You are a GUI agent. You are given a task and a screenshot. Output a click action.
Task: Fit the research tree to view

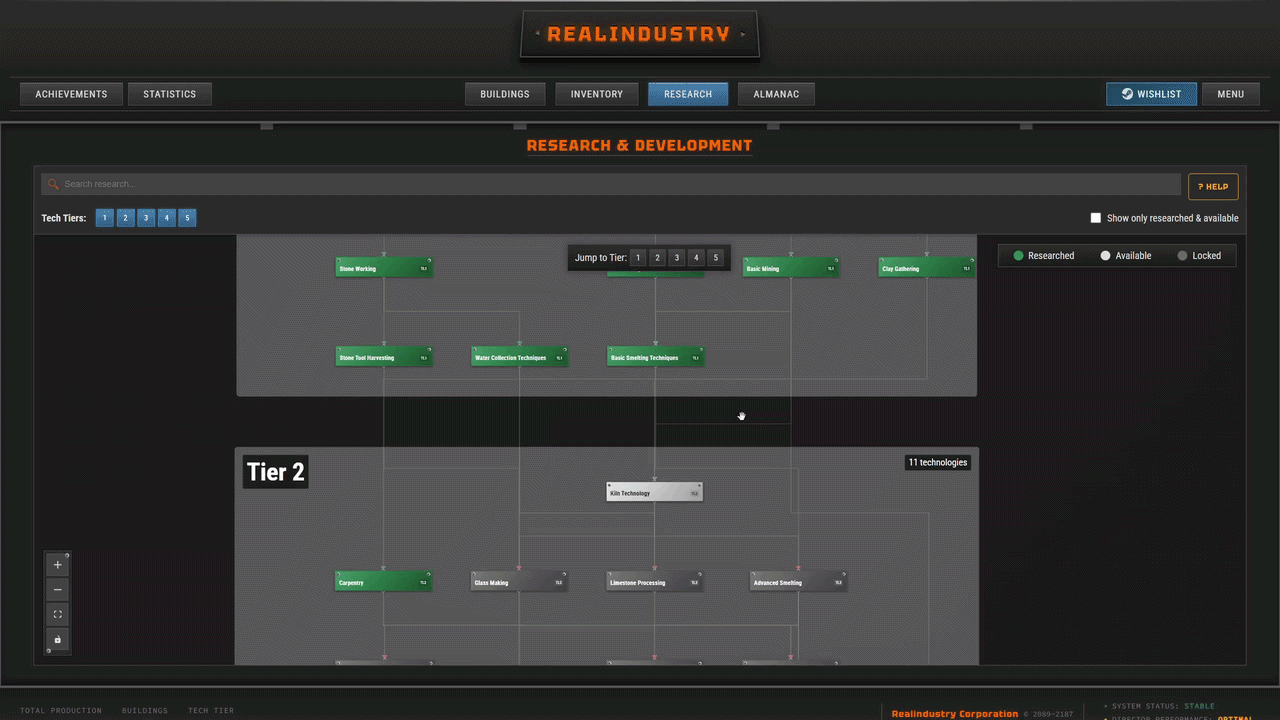pyautogui.click(x=57, y=615)
